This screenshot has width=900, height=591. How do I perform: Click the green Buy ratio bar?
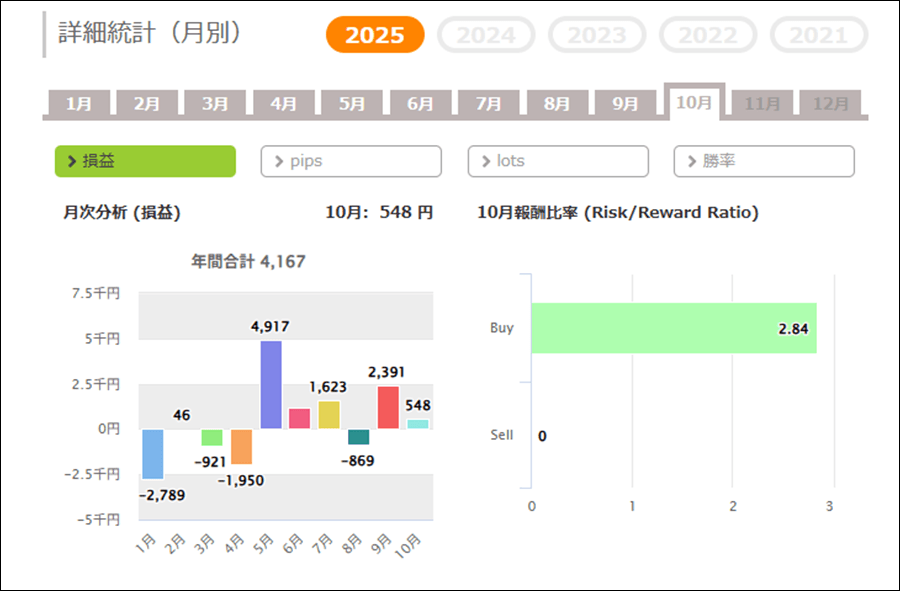pos(673,328)
